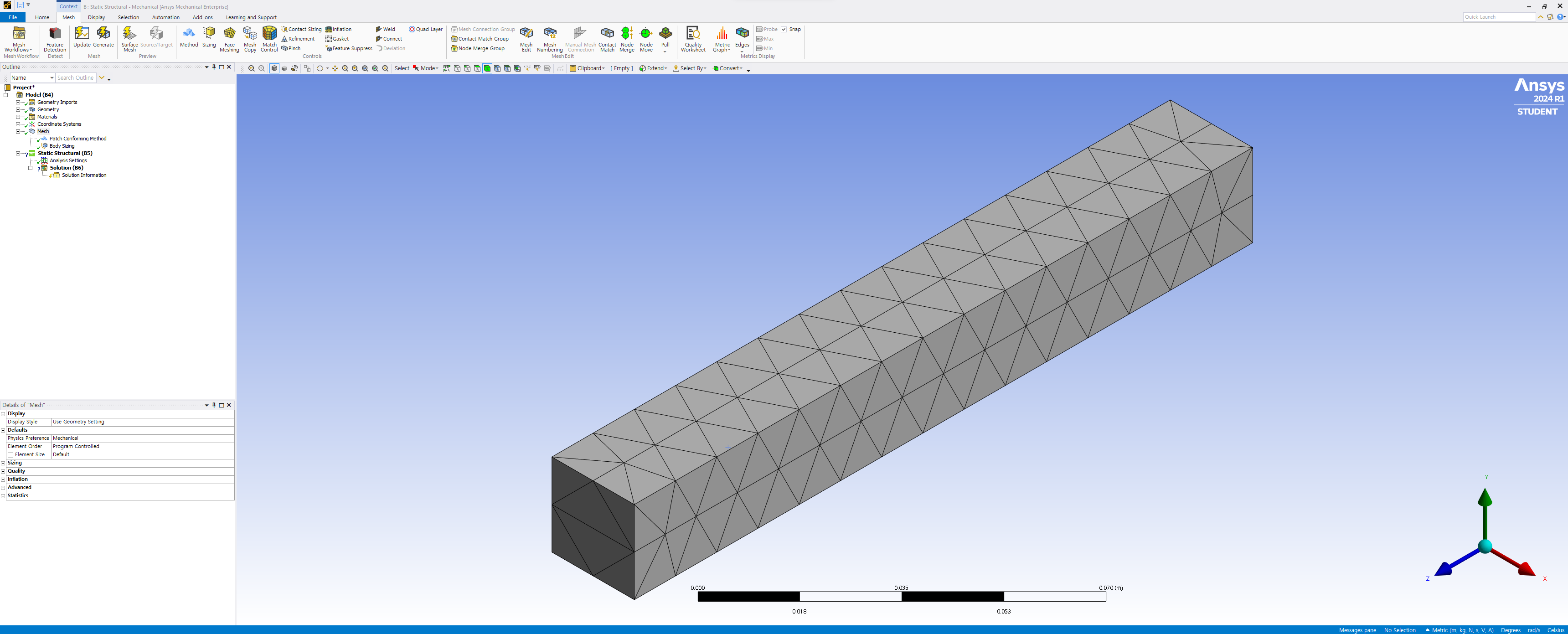Switch to the Display ribbon tab
This screenshot has width=1568, height=634.
coord(96,17)
